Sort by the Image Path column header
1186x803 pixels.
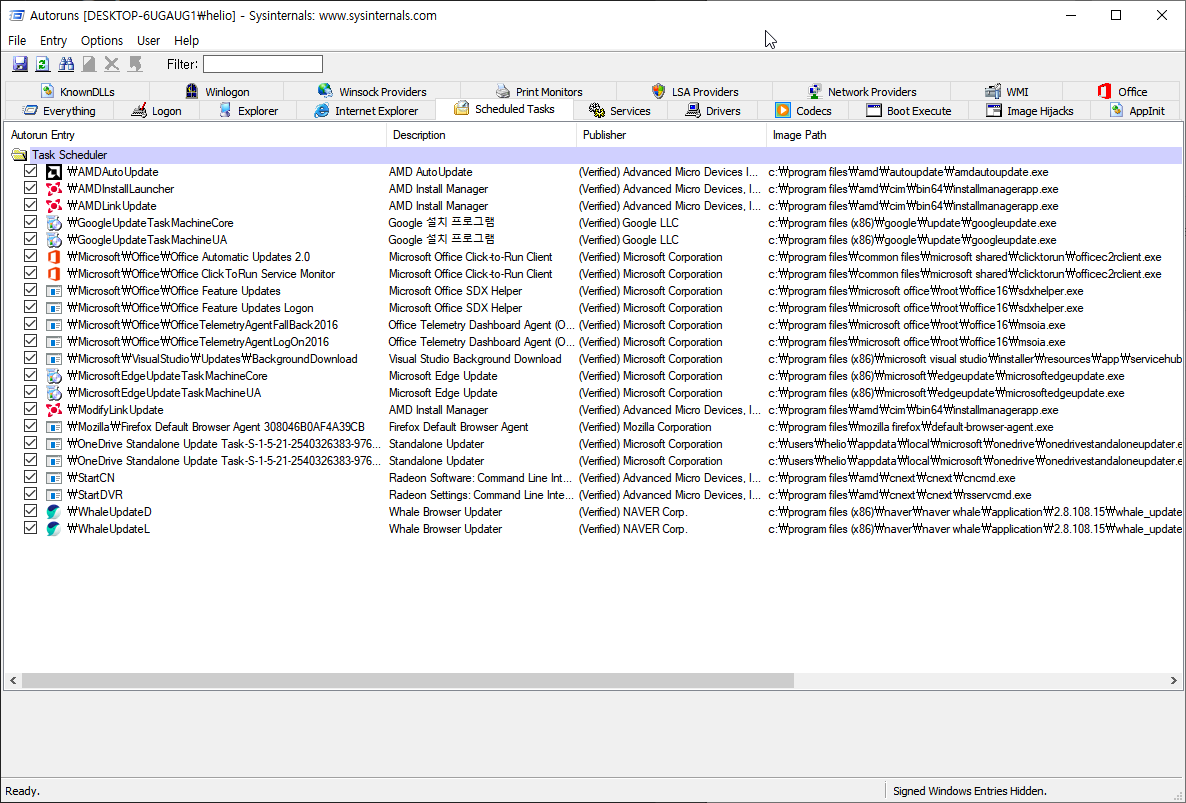(x=974, y=135)
